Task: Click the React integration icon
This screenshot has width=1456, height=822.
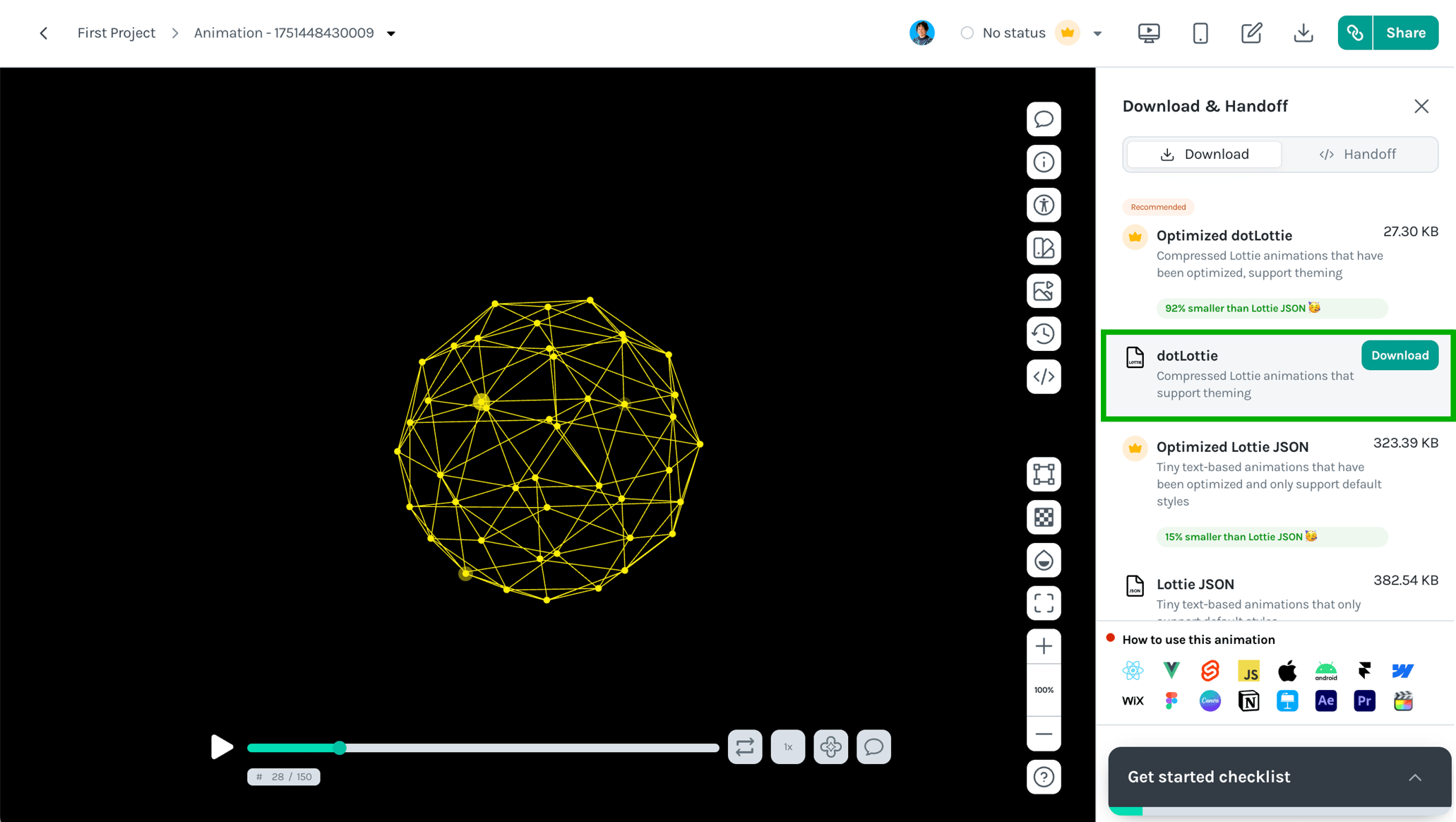Action: [x=1133, y=670]
